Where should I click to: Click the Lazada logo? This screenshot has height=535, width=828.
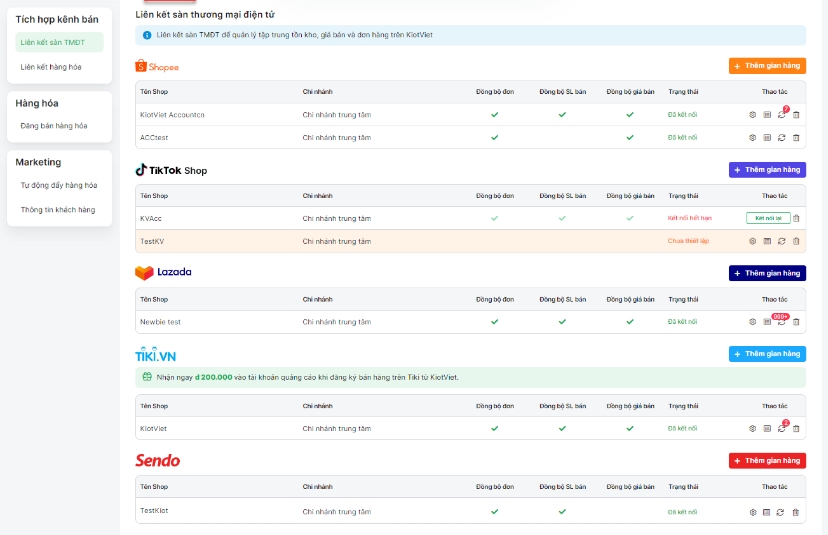pos(163,273)
